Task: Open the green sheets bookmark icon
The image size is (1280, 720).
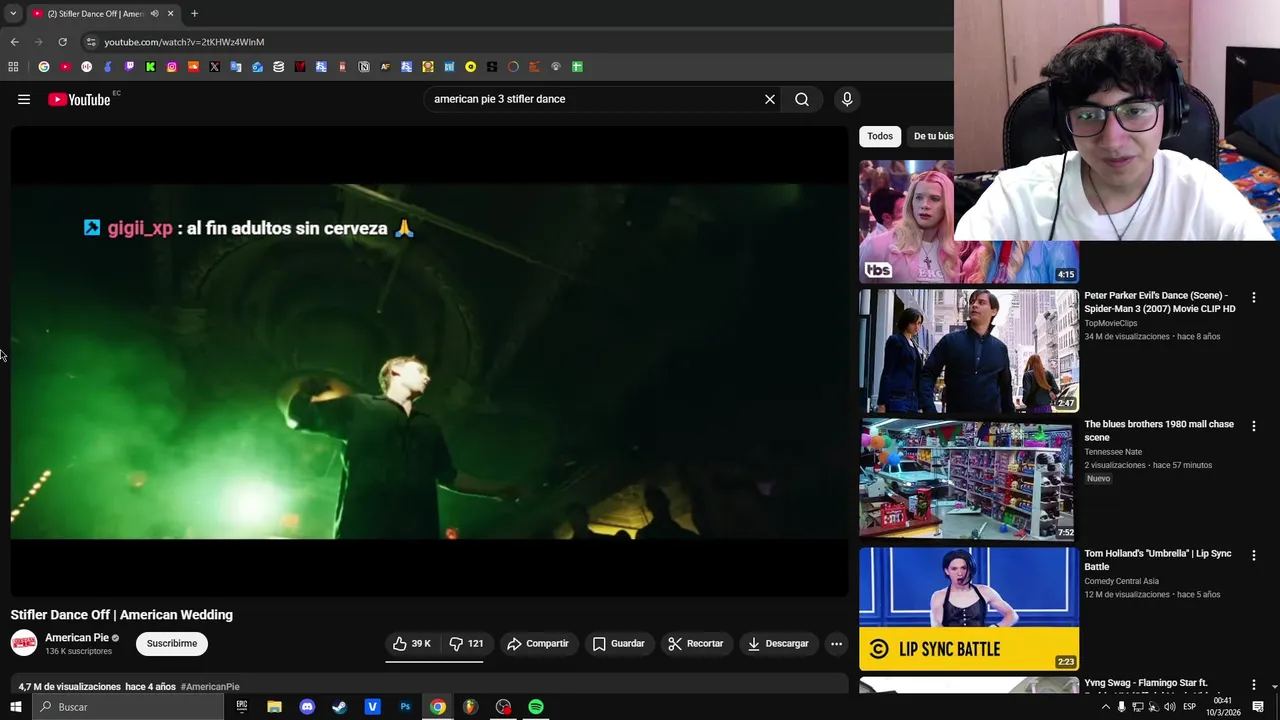Action: pos(577,67)
